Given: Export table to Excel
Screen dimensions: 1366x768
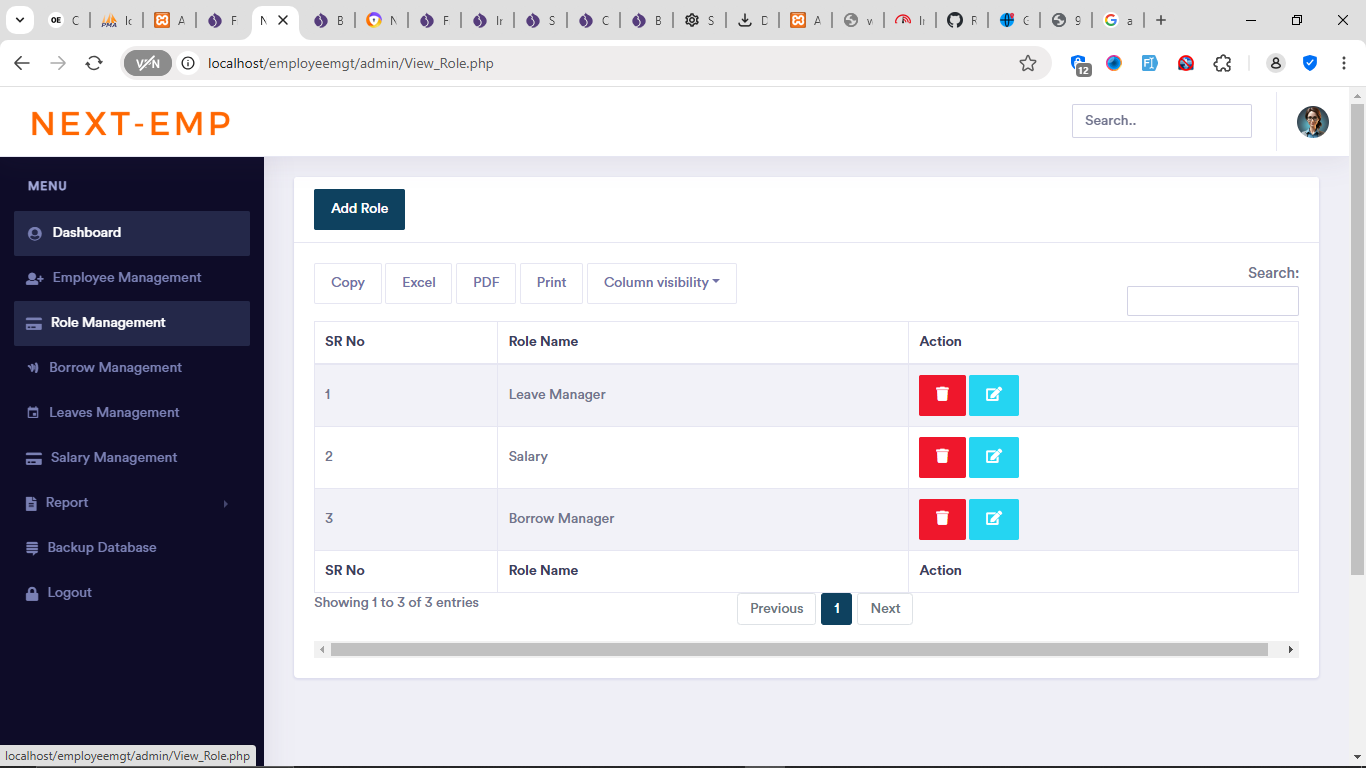Looking at the screenshot, I should coord(418,283).
